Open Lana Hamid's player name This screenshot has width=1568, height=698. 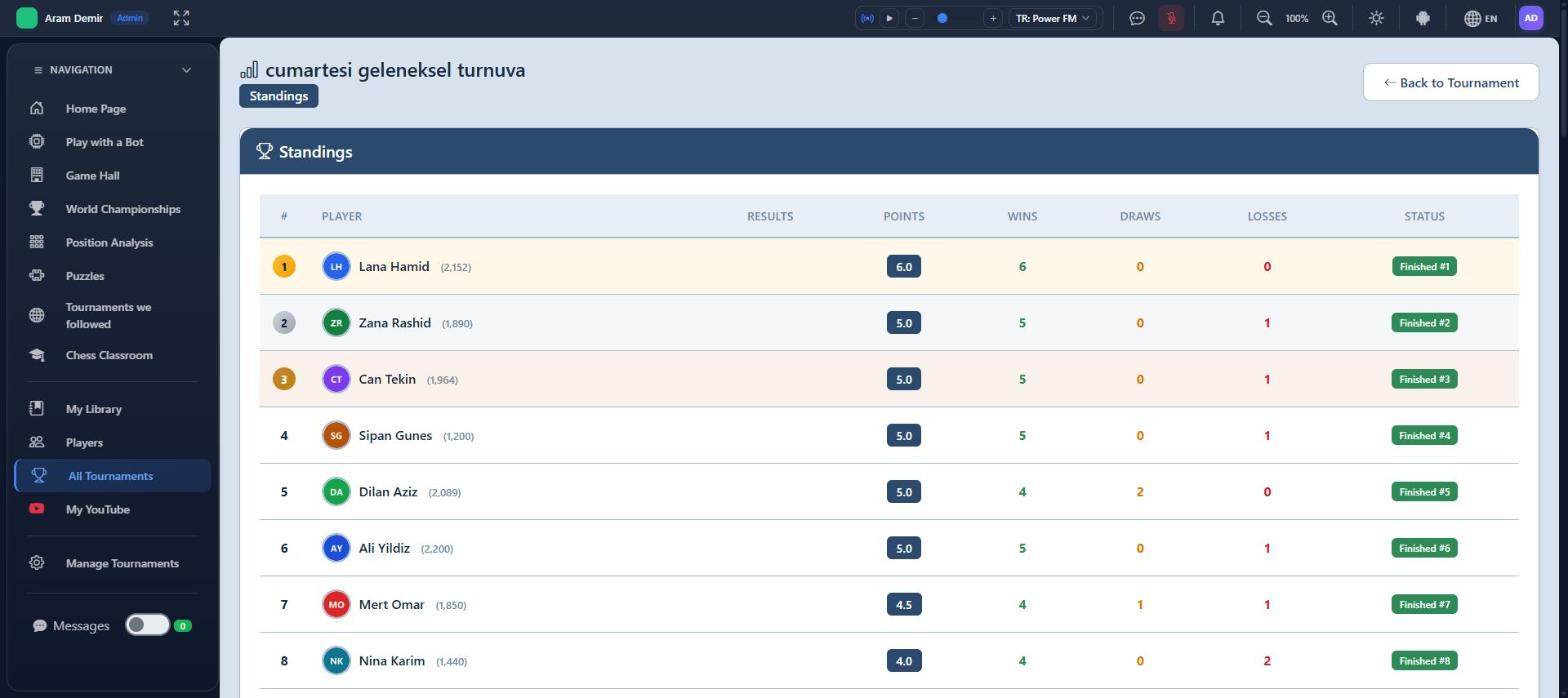click(x=394, y=266)
